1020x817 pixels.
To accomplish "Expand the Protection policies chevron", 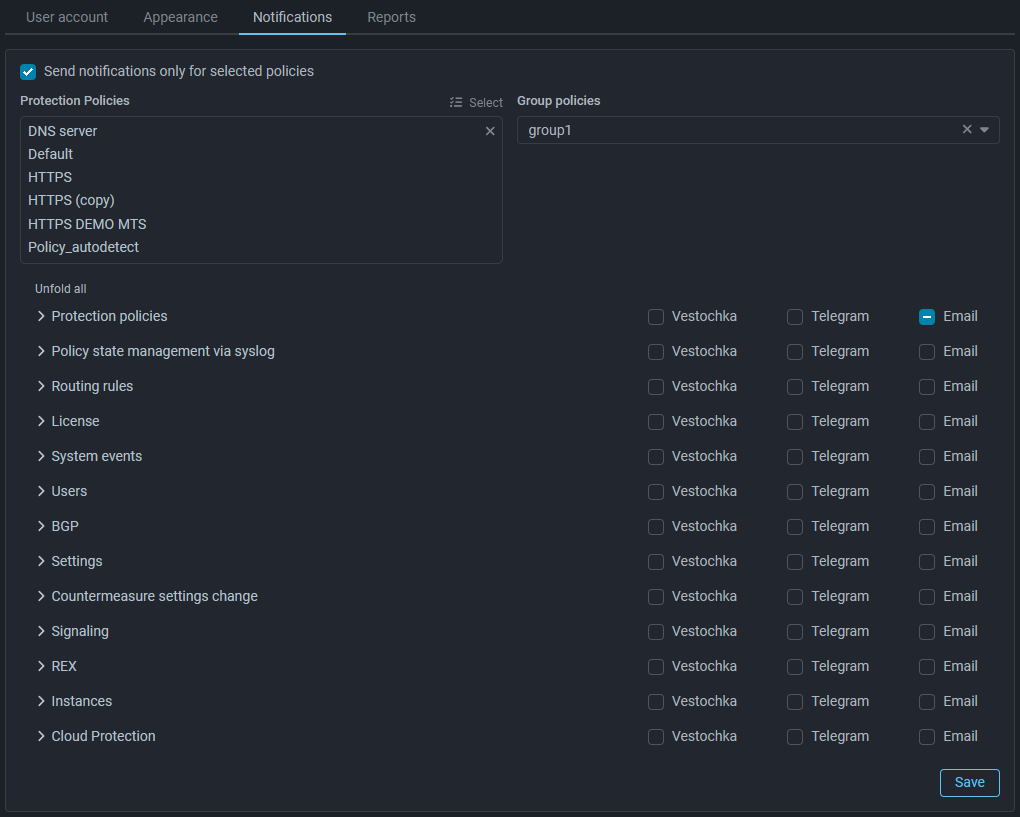I will [x=41, y=316].
